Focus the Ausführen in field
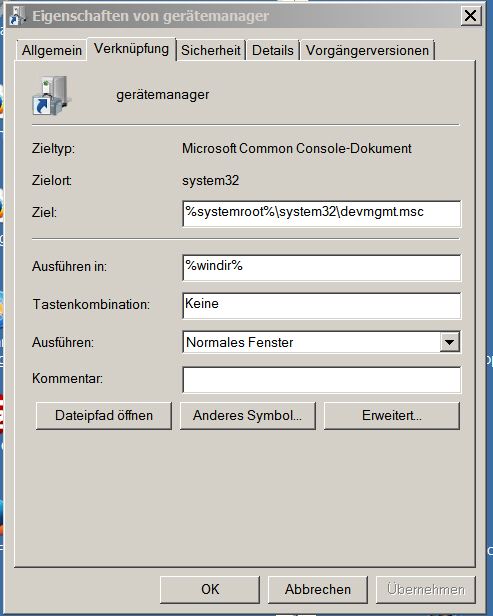Screen dimensions: 493x616 tap(321, 268)
